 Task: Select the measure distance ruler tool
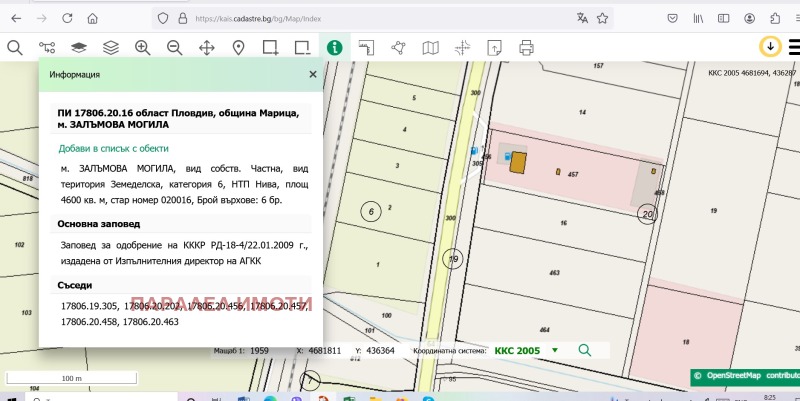[x=366, y=48]
